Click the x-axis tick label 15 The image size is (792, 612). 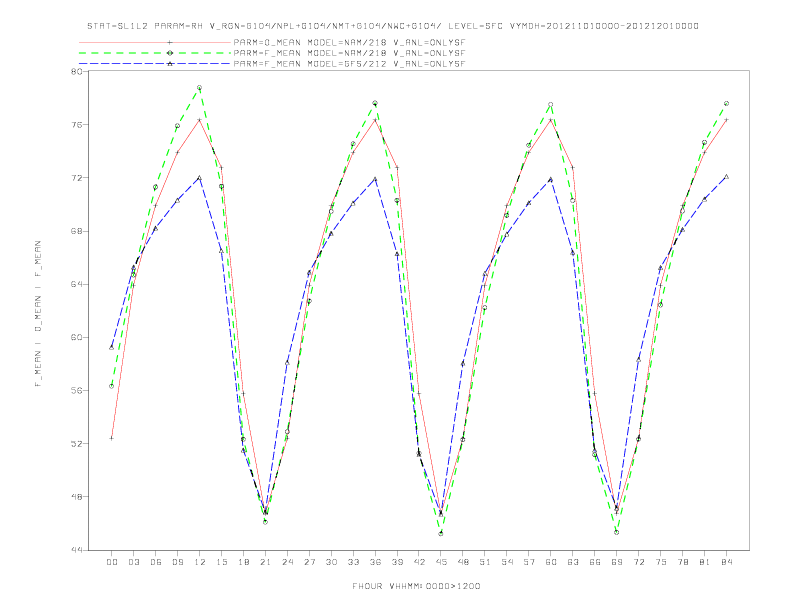(x=221, y=562)
